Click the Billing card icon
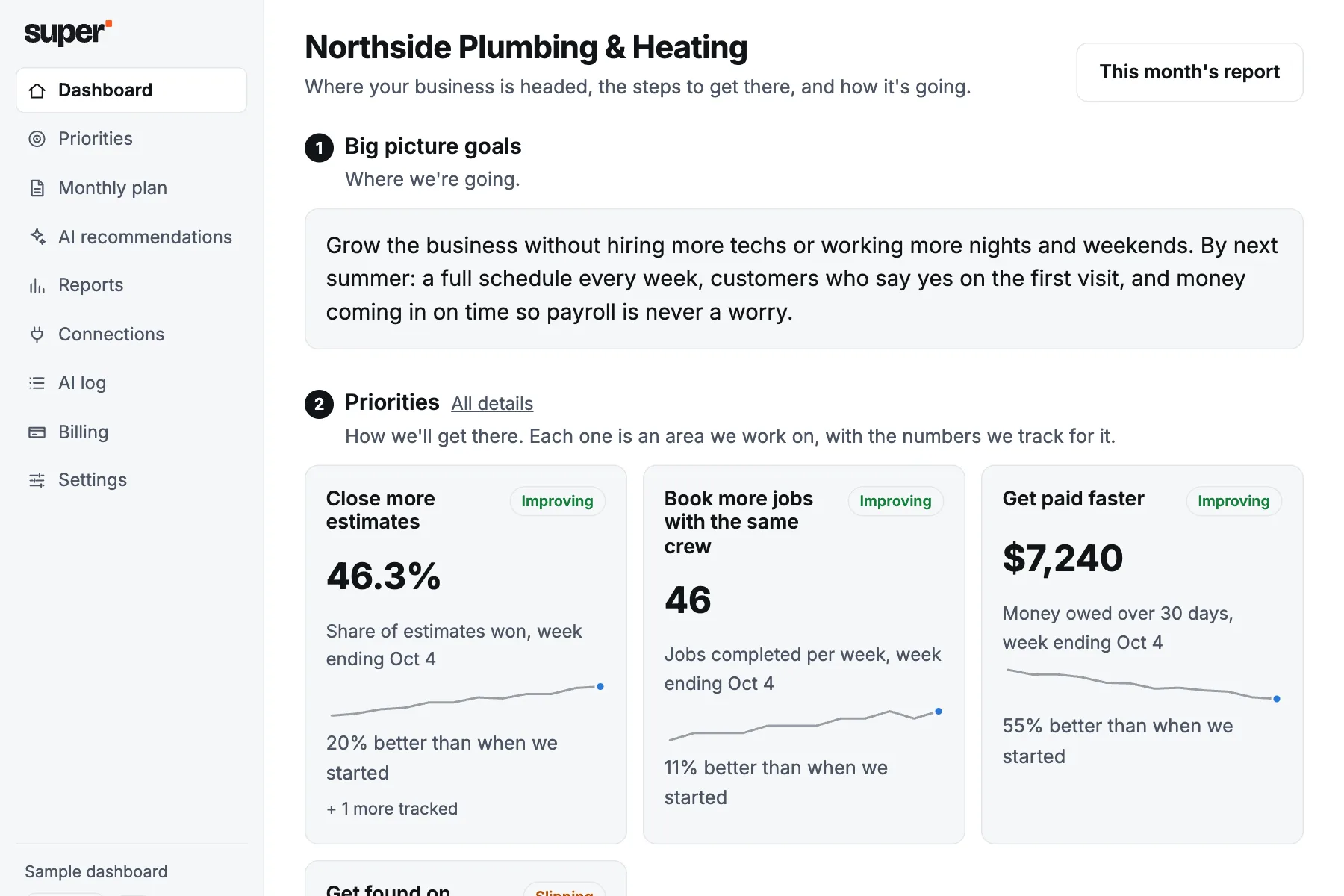 [37, 432]
